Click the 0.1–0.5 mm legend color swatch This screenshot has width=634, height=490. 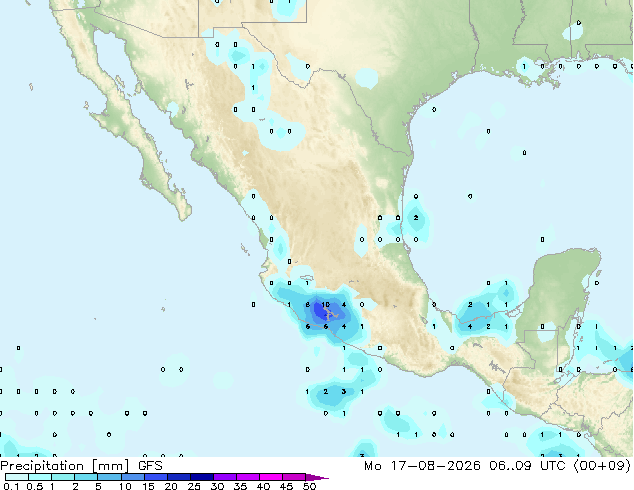click(x=17, y=477)
